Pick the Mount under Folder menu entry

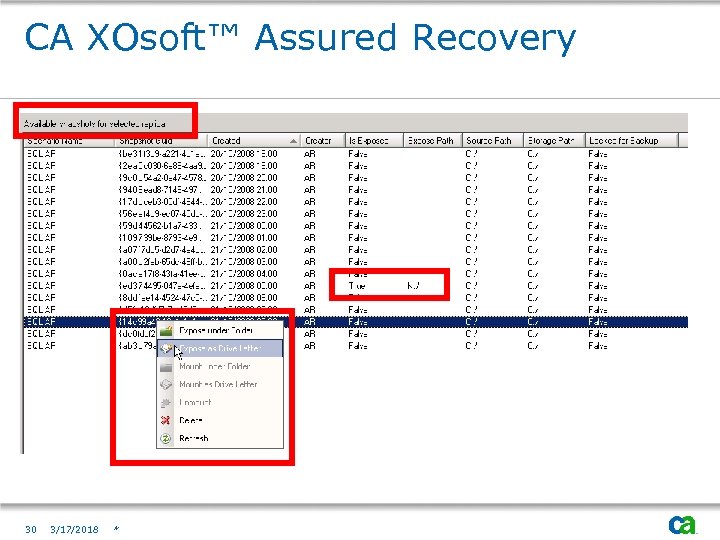220,367
